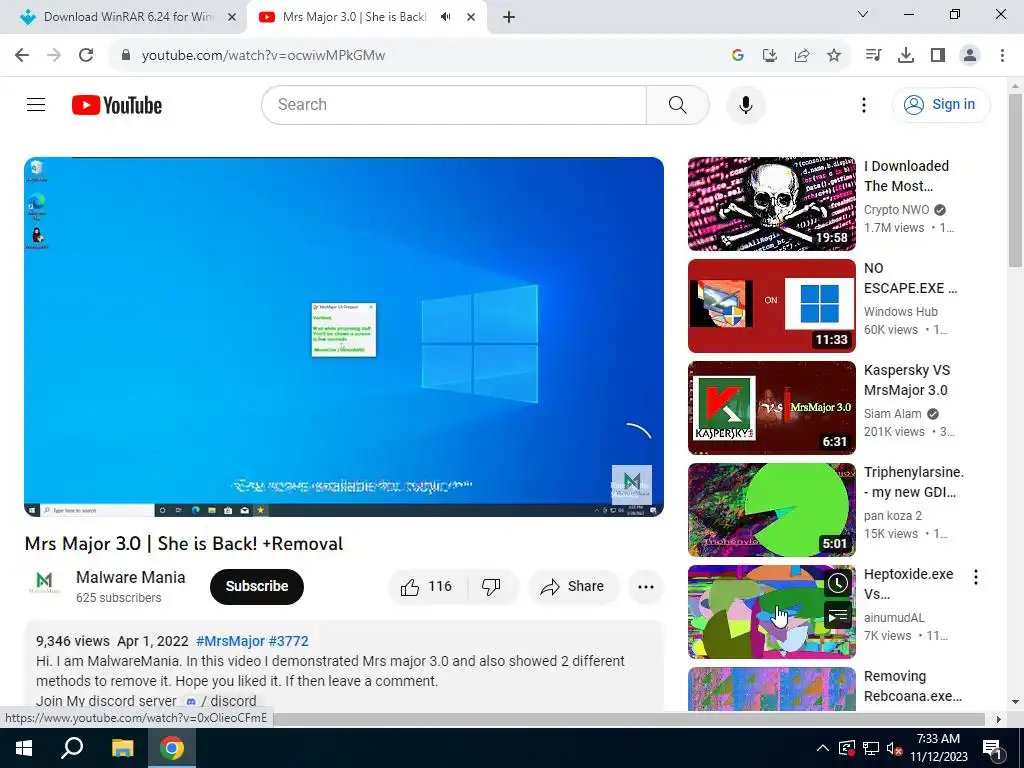Screen dimensions: 1024x768
Task: Click the #MrsMajor hashtag
Action: [230, 641]
